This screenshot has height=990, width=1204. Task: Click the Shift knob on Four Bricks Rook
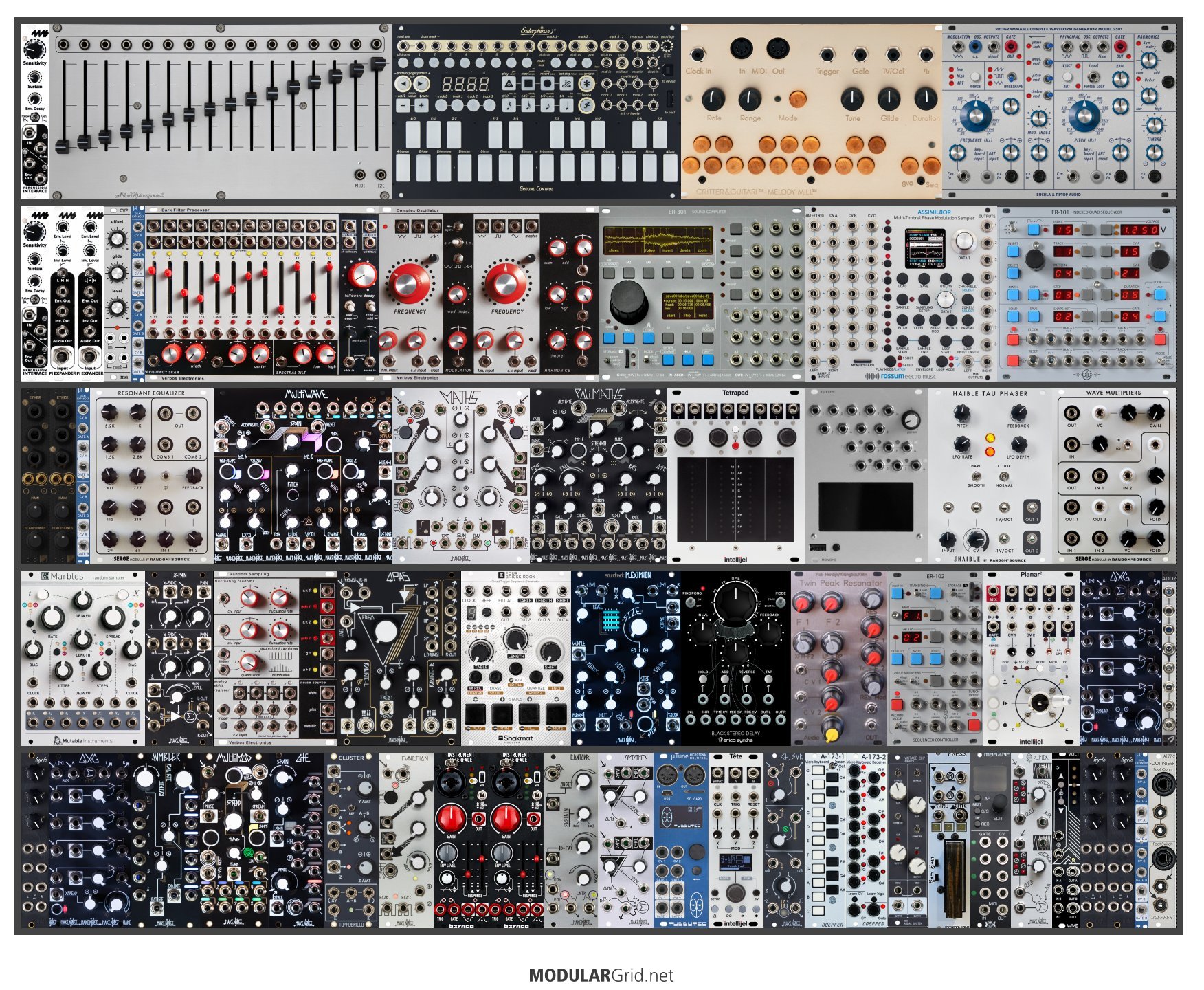[x=550, y=651]
